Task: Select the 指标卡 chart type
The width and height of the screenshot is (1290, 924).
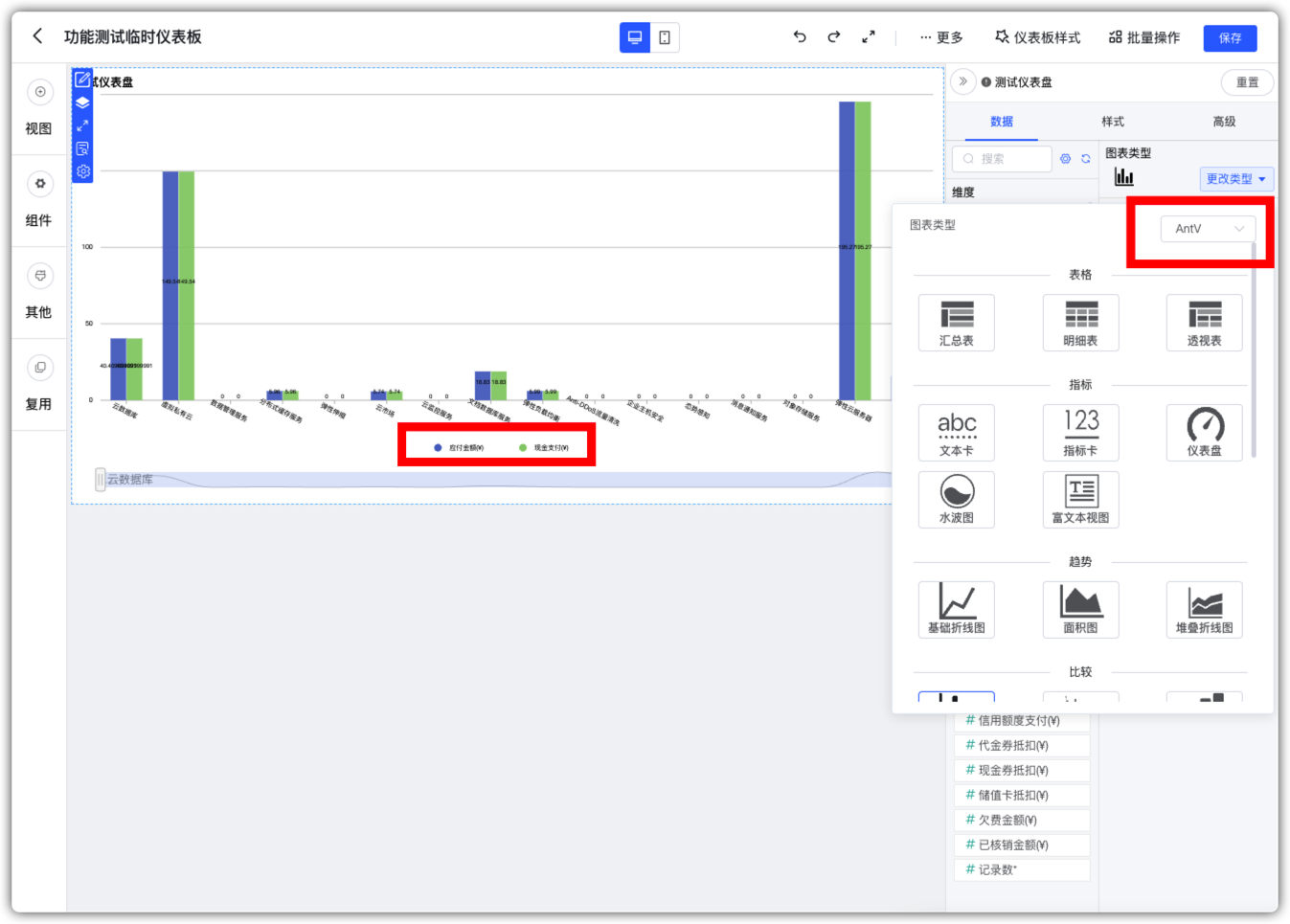Action: (x=1080, y=433)
